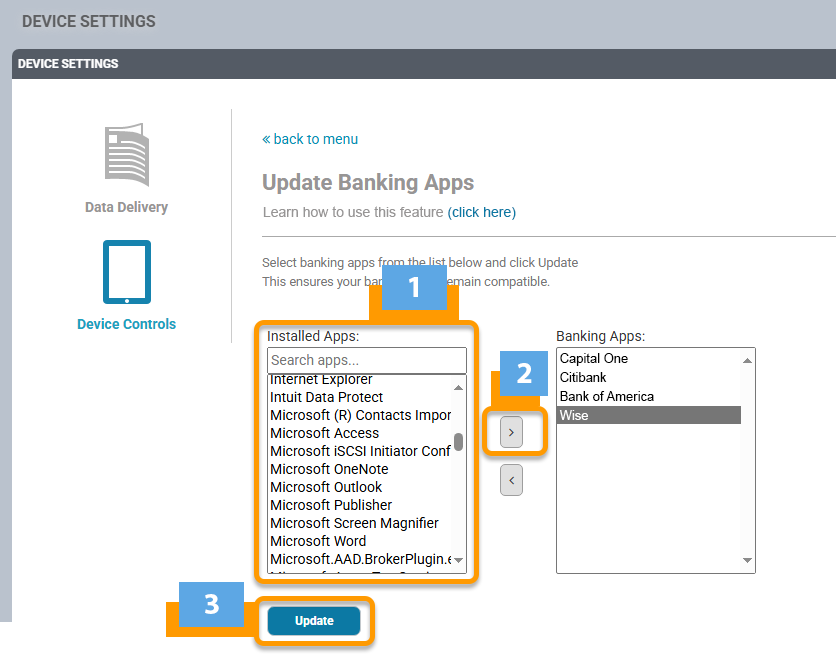Select Internet Explorer in Installed Apps
The image size is (836, 670).
360,380
